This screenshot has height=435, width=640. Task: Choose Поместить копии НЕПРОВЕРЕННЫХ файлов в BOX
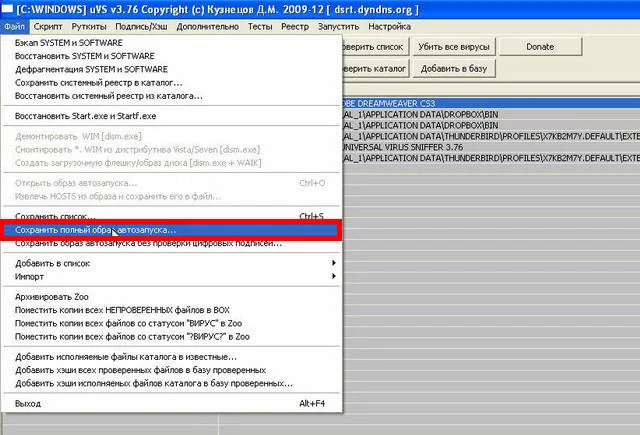171,310
